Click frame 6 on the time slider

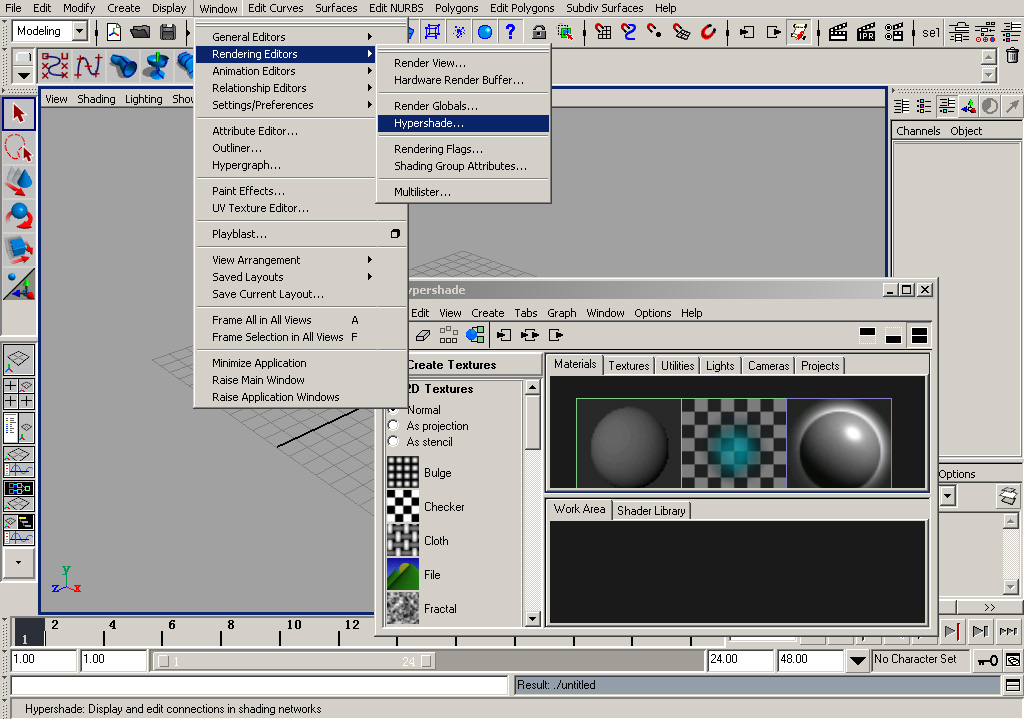click(x=171, y=625)
